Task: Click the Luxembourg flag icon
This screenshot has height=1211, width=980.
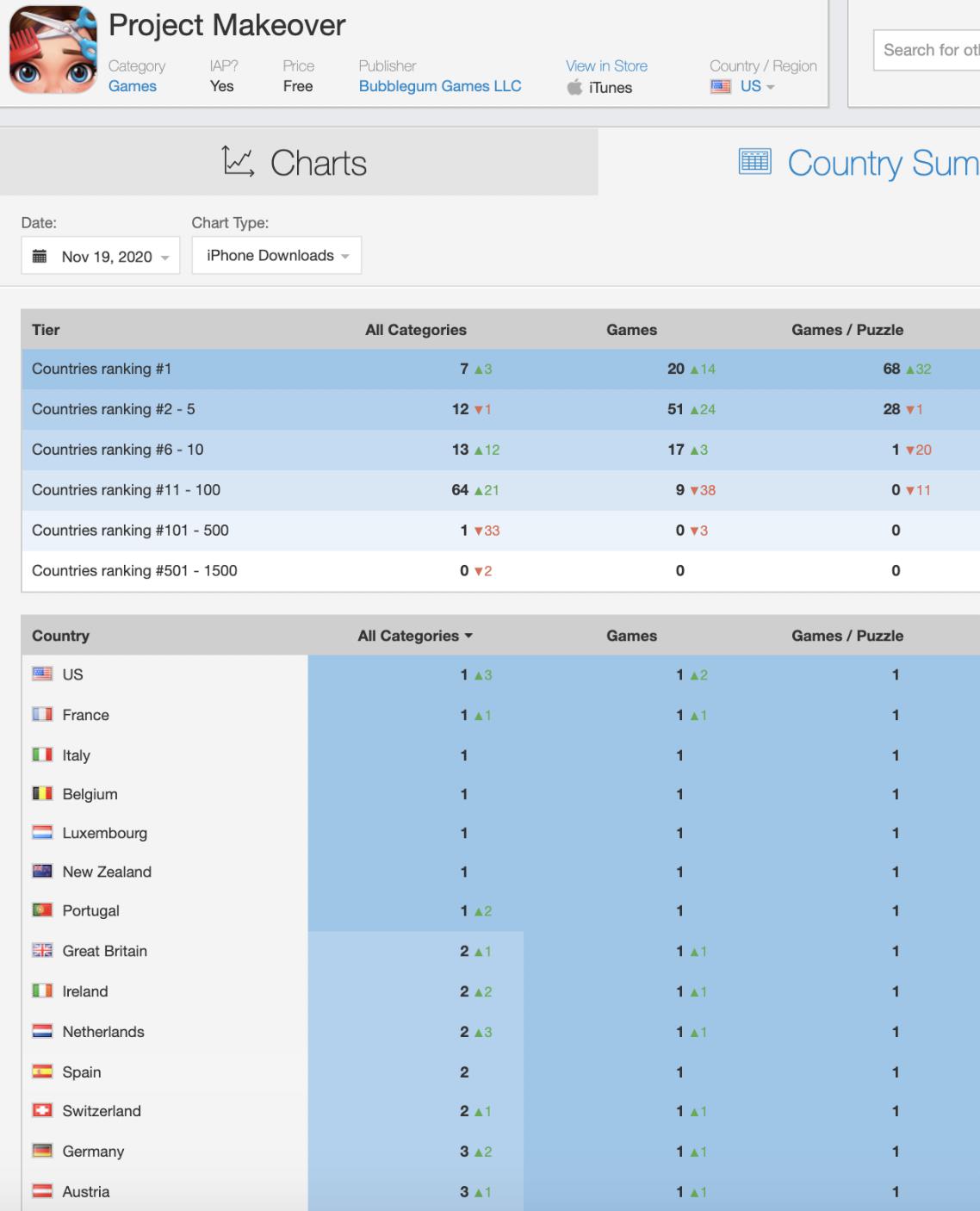Action: coord(42,832)
